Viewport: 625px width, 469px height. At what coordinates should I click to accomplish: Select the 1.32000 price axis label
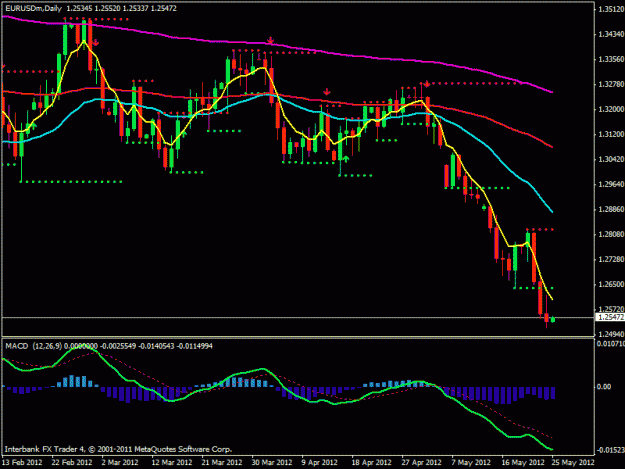pyautogui.click(x=611, y=109)
